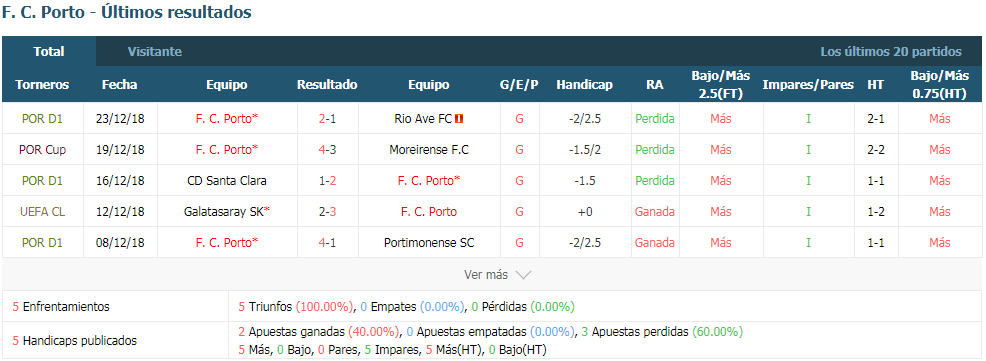Click the 4-3 result against Moreirense
986x361 pixels.
[x=327, y=150]
